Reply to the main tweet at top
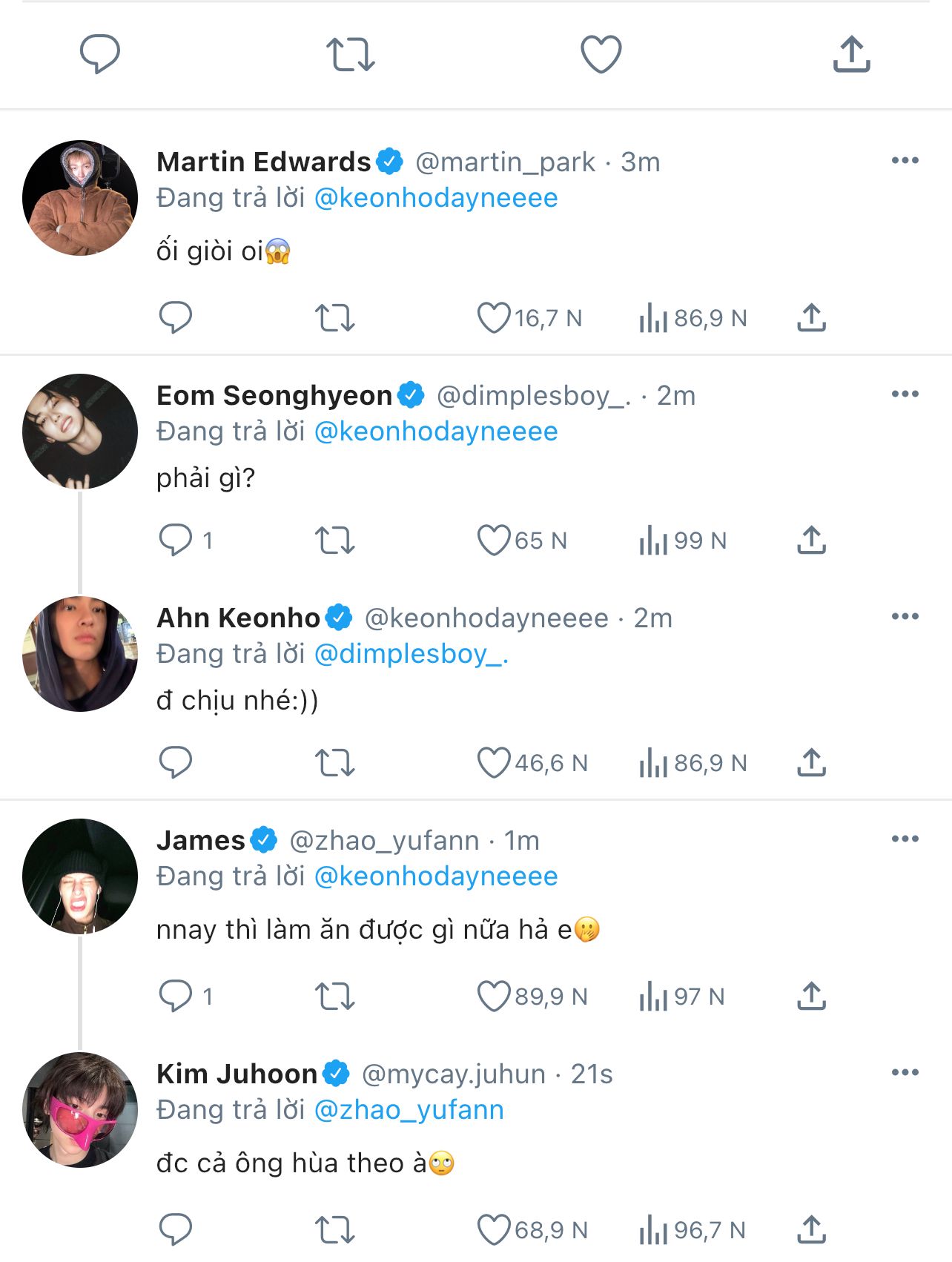The height and width of the screenshot is (1262, 952). [100, 54]
